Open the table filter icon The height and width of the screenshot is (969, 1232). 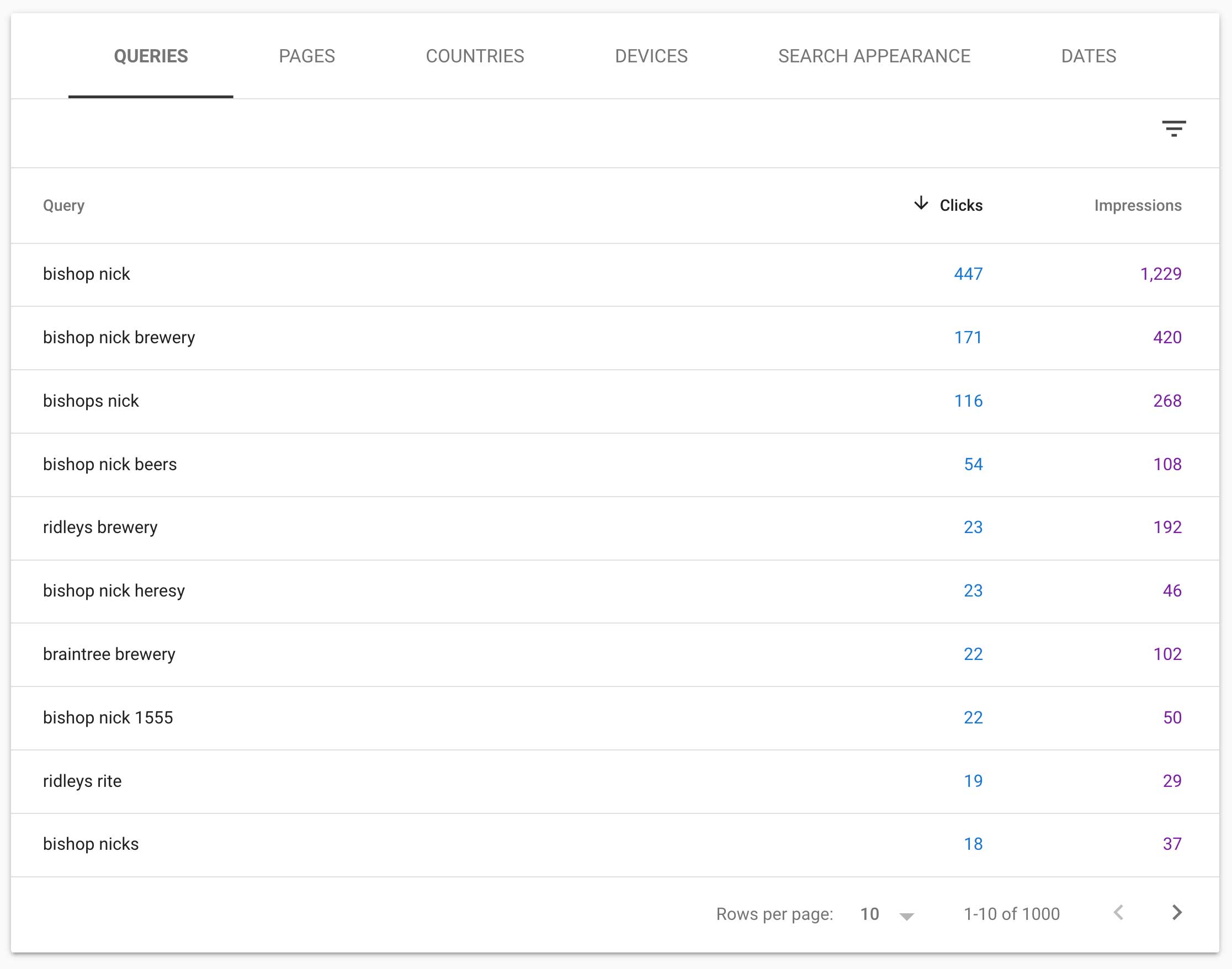tap(1173, 129)
